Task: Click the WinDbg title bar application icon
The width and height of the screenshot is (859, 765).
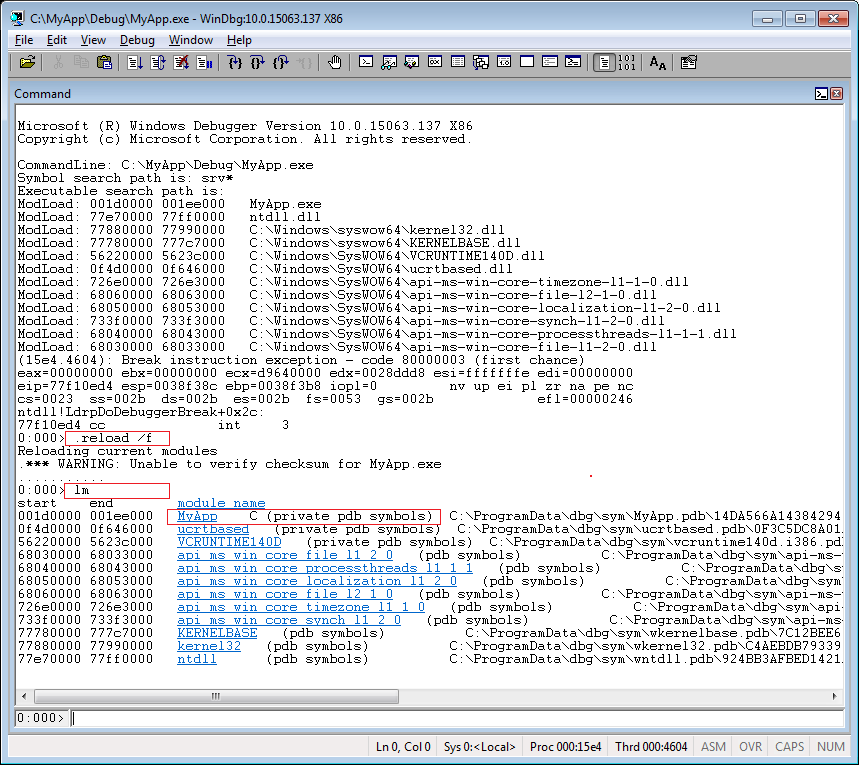Action: tap(18, 18)
